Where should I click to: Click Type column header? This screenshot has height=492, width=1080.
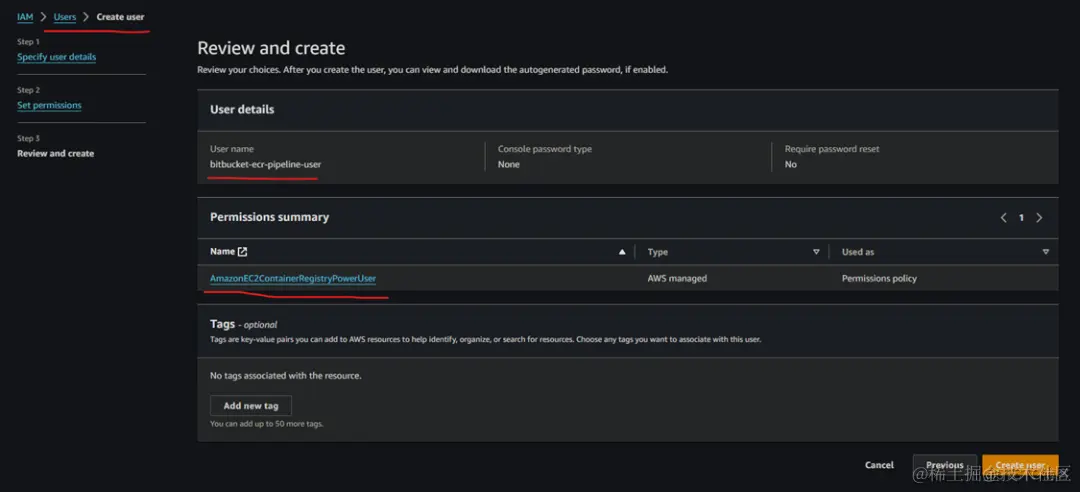pos(658,252)
